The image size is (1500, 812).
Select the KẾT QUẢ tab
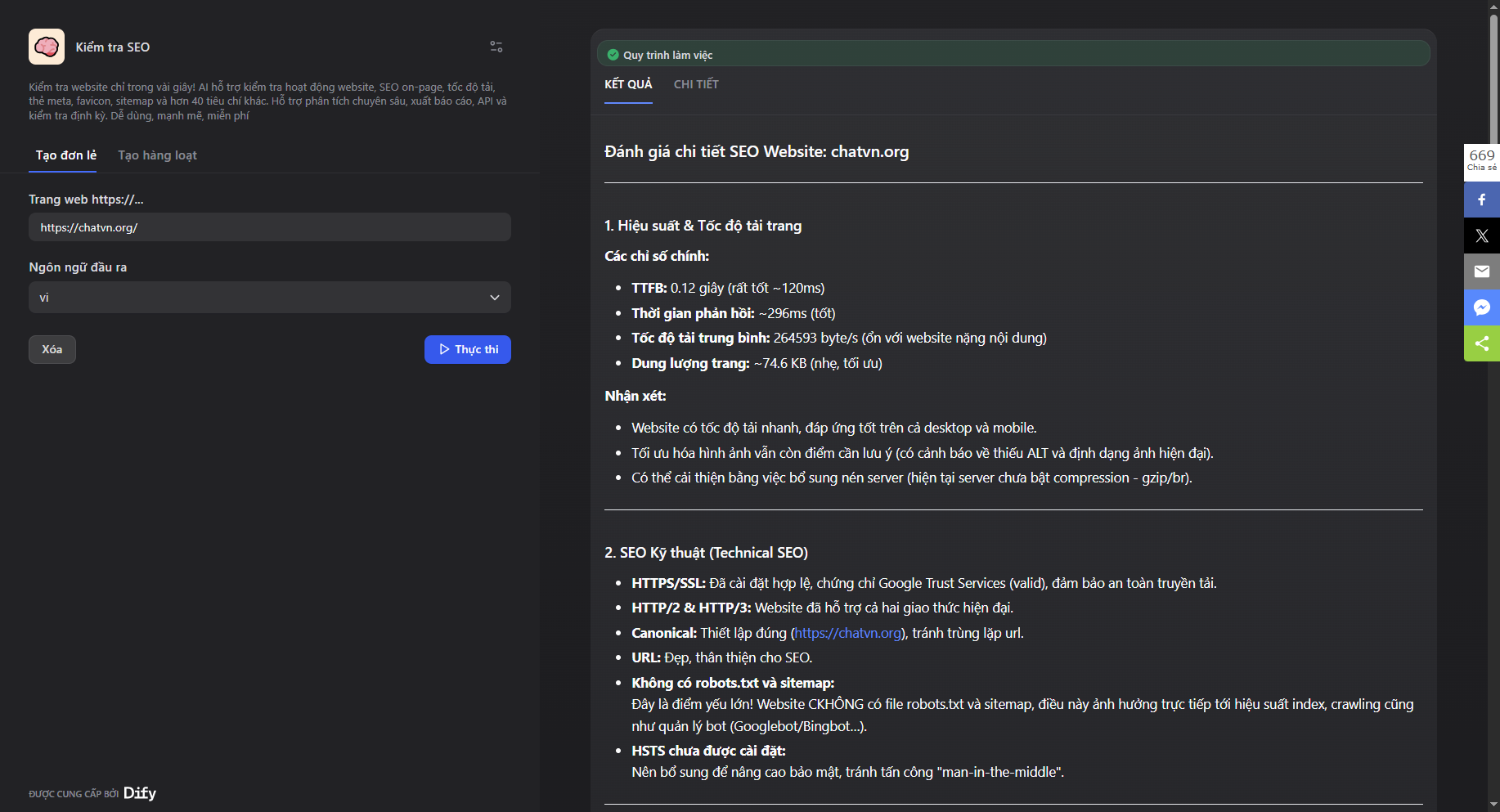(627, 84)
